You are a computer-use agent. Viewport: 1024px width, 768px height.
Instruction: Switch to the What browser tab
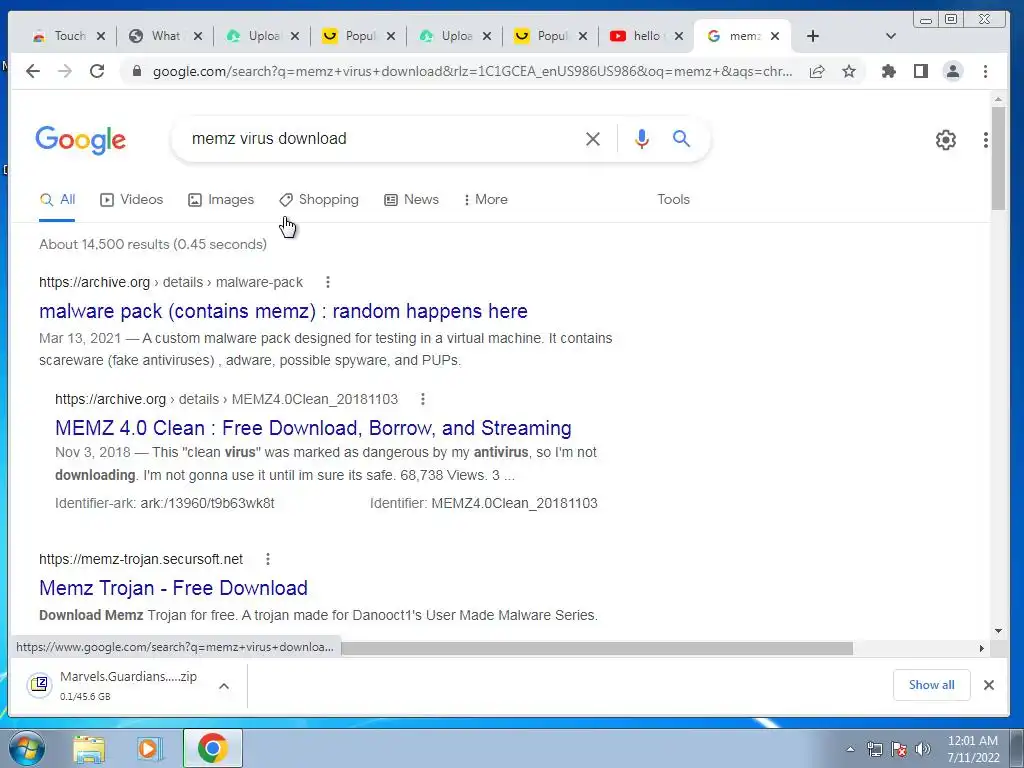(x=165, y=36)
